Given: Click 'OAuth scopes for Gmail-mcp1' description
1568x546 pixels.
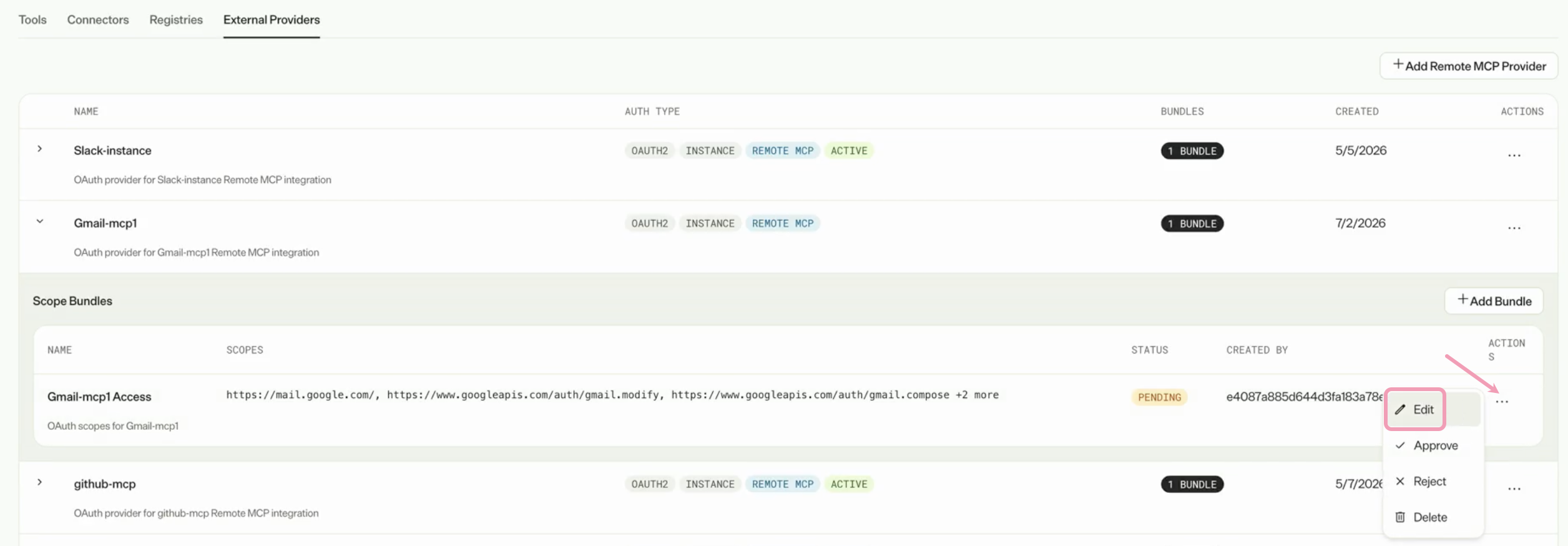Looking at the screenshot, I should 113,425.
